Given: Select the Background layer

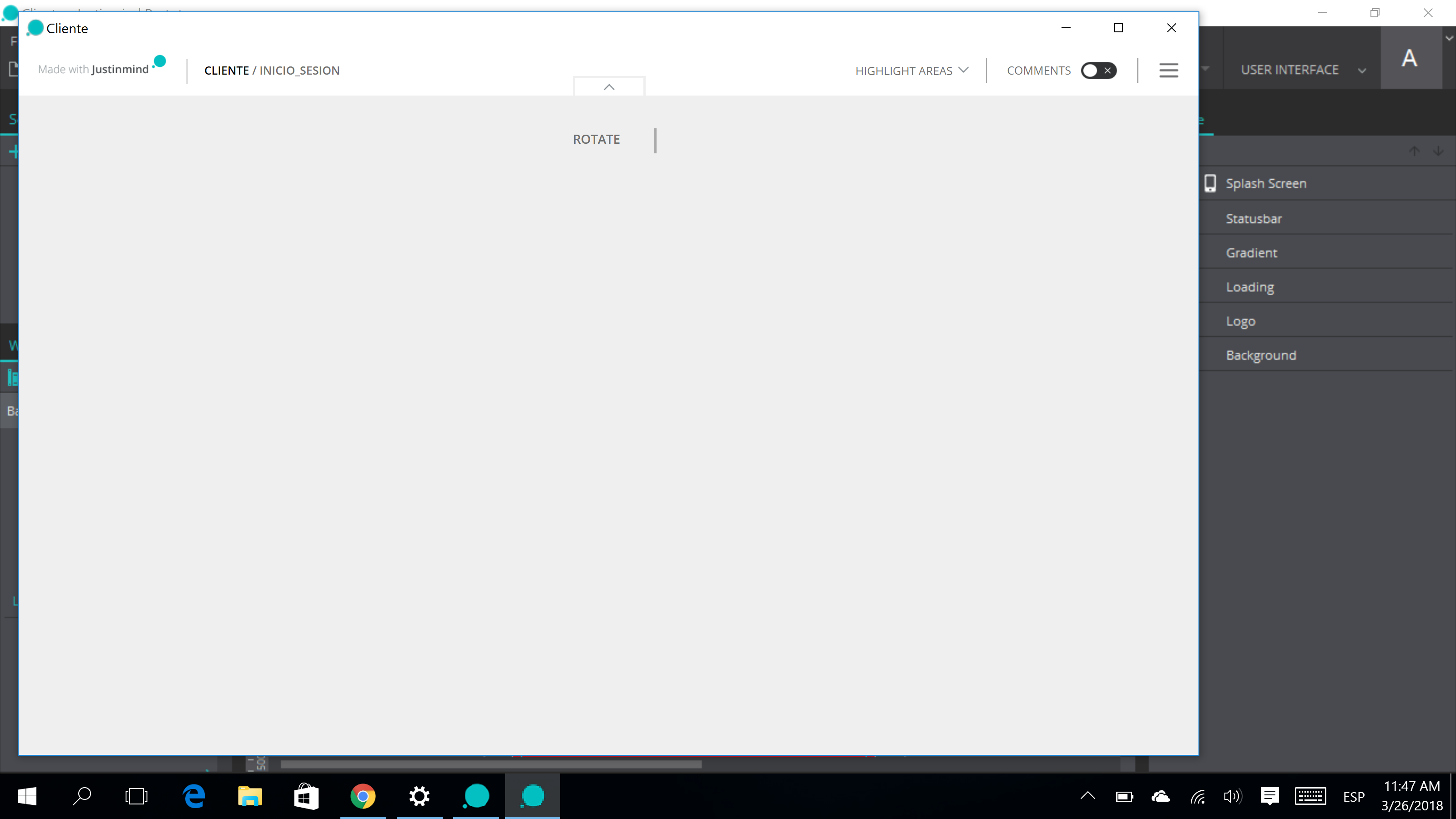Looking at the screenshot, I should pyautogui.click(x=1260, y=355).
